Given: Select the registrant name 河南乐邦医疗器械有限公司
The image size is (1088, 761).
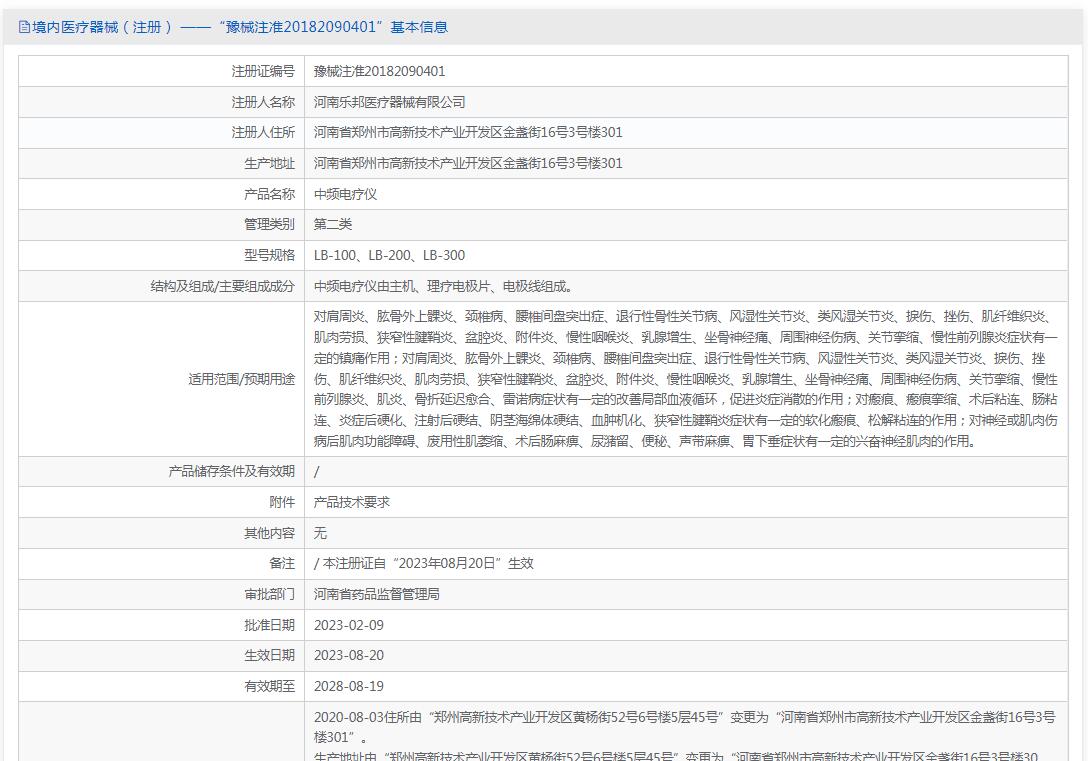Looking at the screenshot, I should tap(389, 102).
